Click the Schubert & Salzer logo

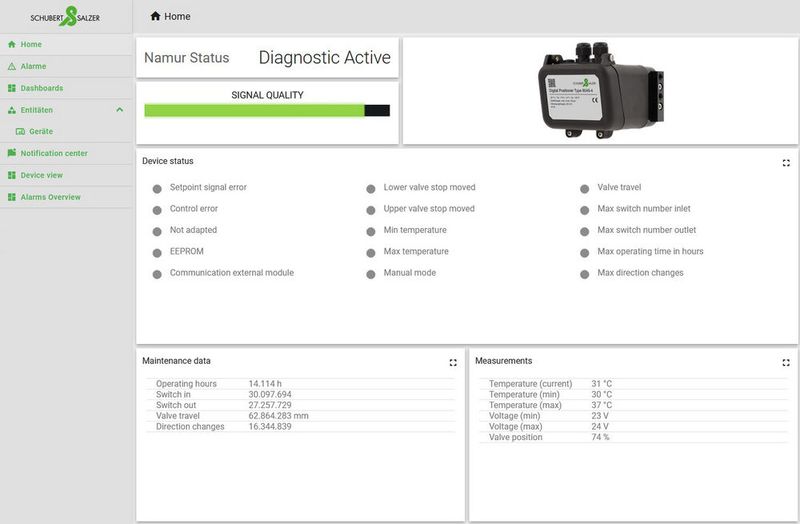[x=65, y=16]
